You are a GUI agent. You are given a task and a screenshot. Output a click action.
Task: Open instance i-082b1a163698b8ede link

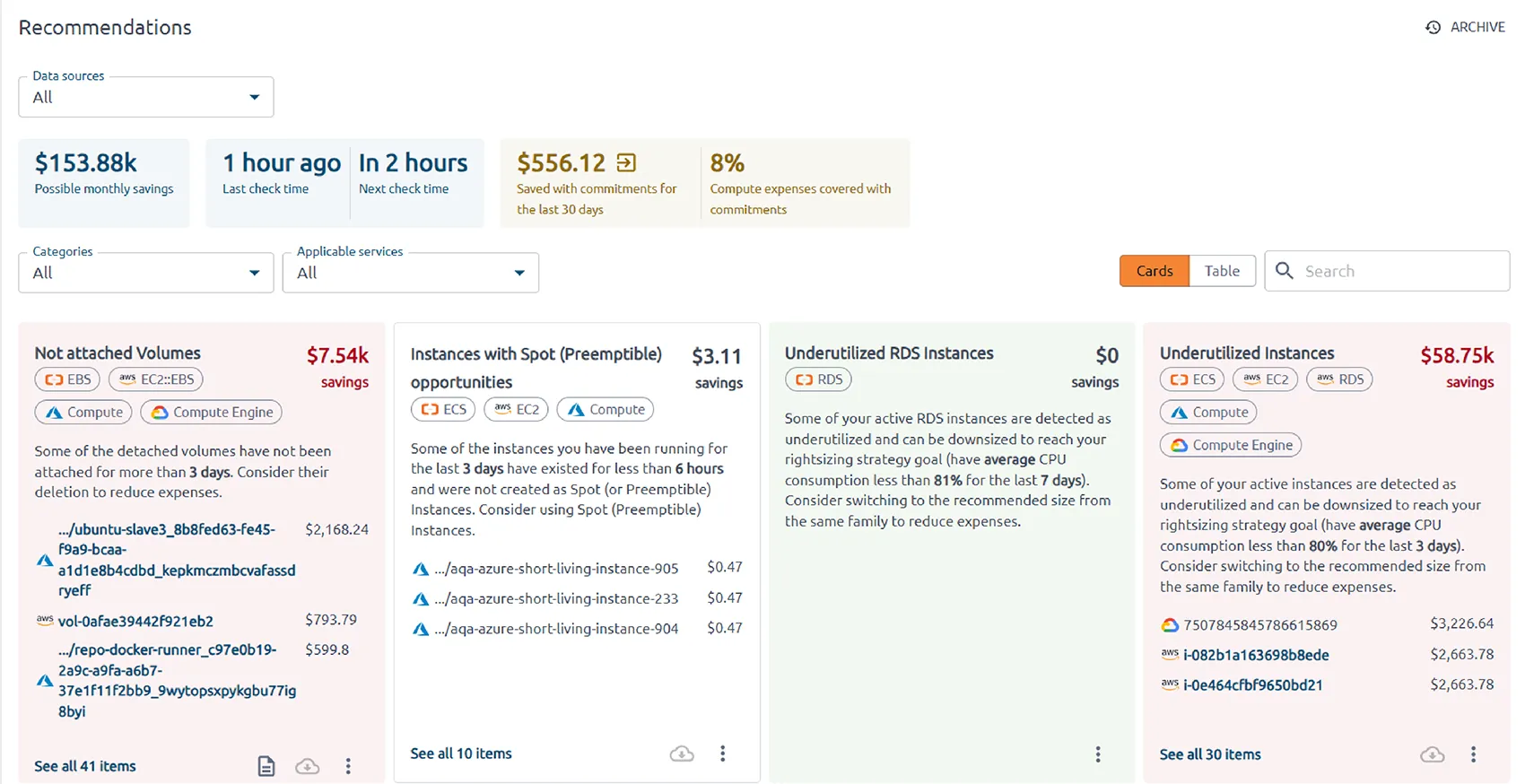point(1256,655)
